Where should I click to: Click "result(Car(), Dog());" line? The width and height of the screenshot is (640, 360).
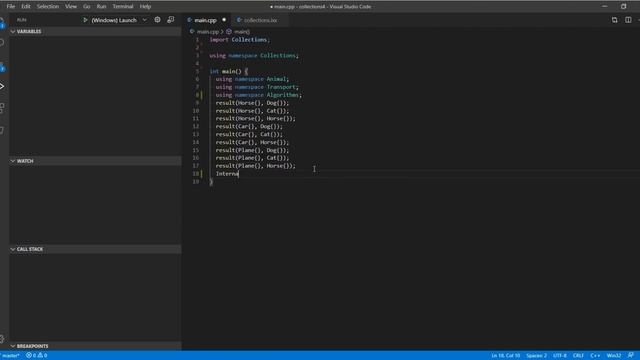click(x=249, y=127)
